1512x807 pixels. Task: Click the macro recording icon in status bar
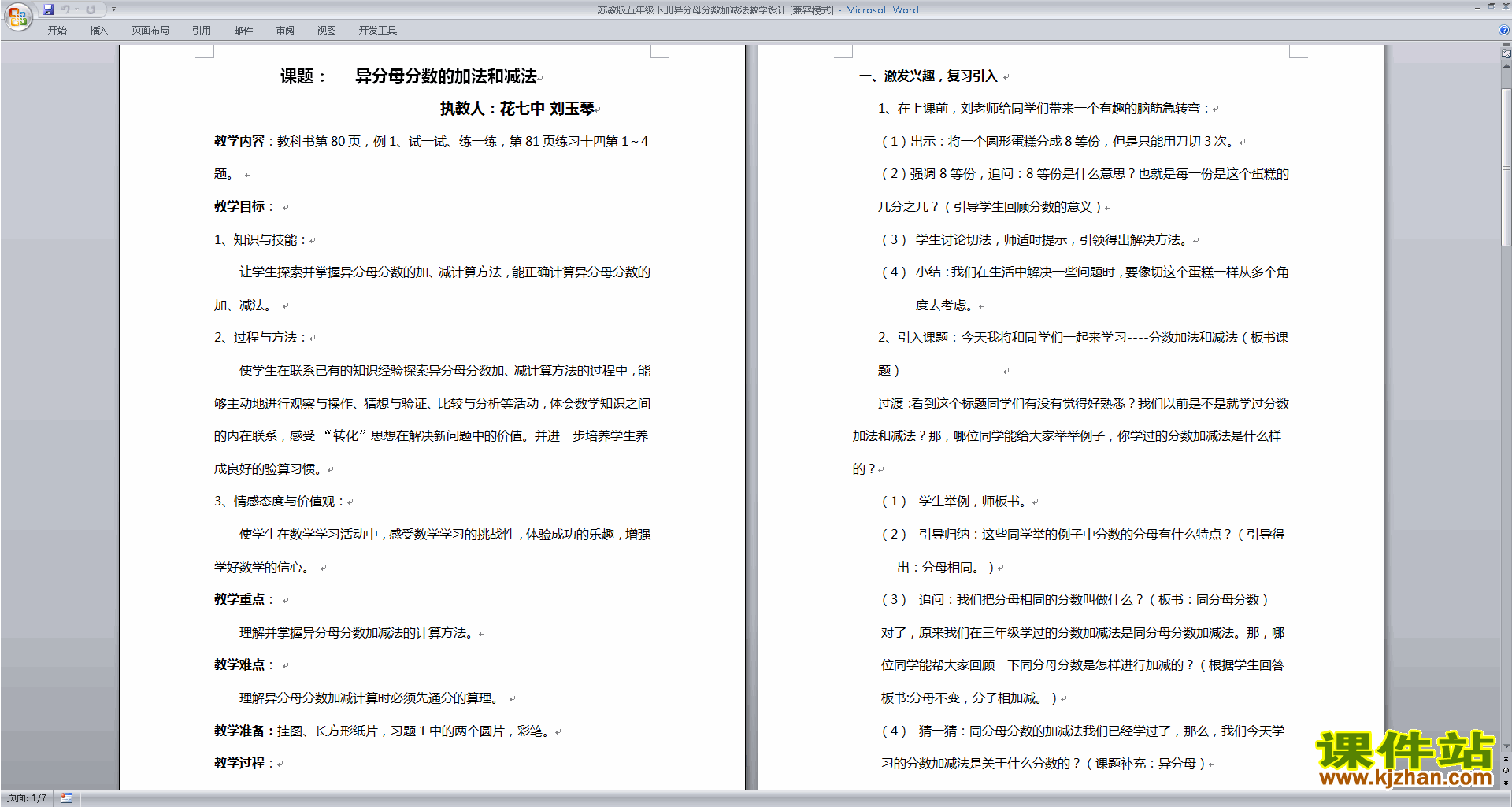(67, 798)
